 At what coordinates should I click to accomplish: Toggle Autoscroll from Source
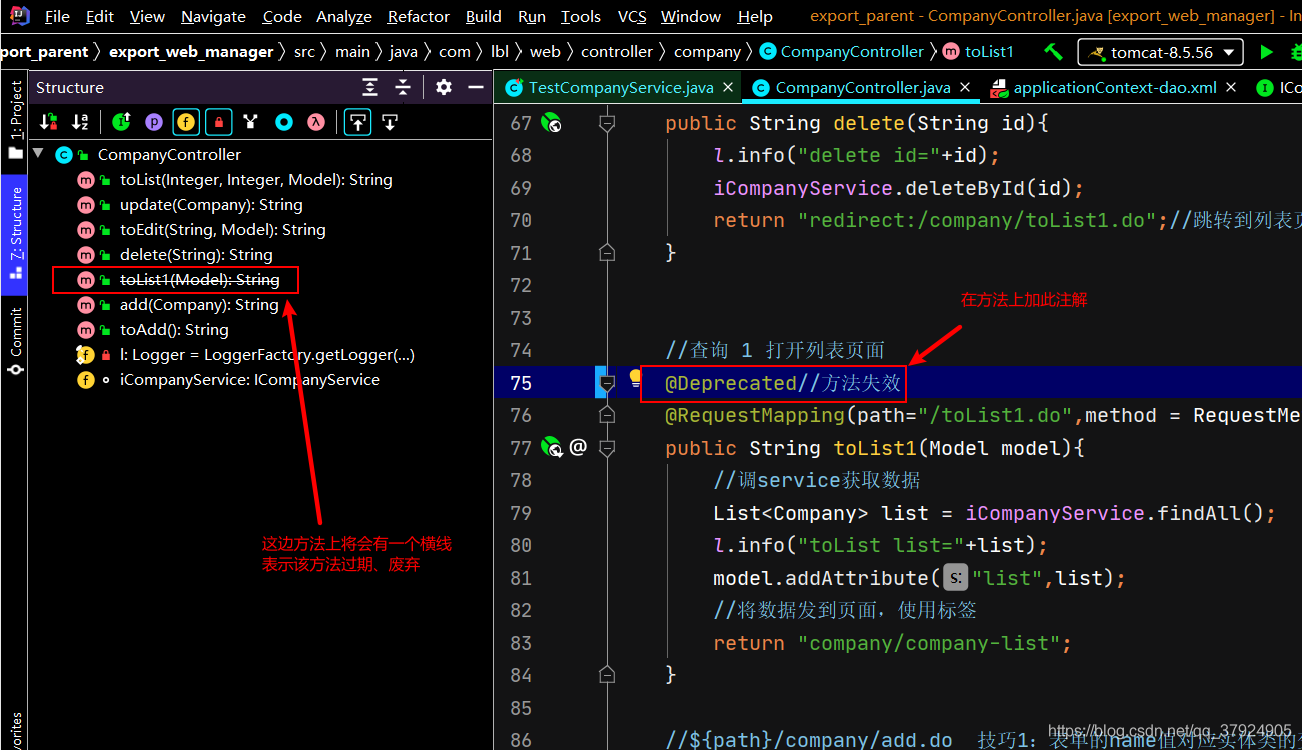(390, 122)
